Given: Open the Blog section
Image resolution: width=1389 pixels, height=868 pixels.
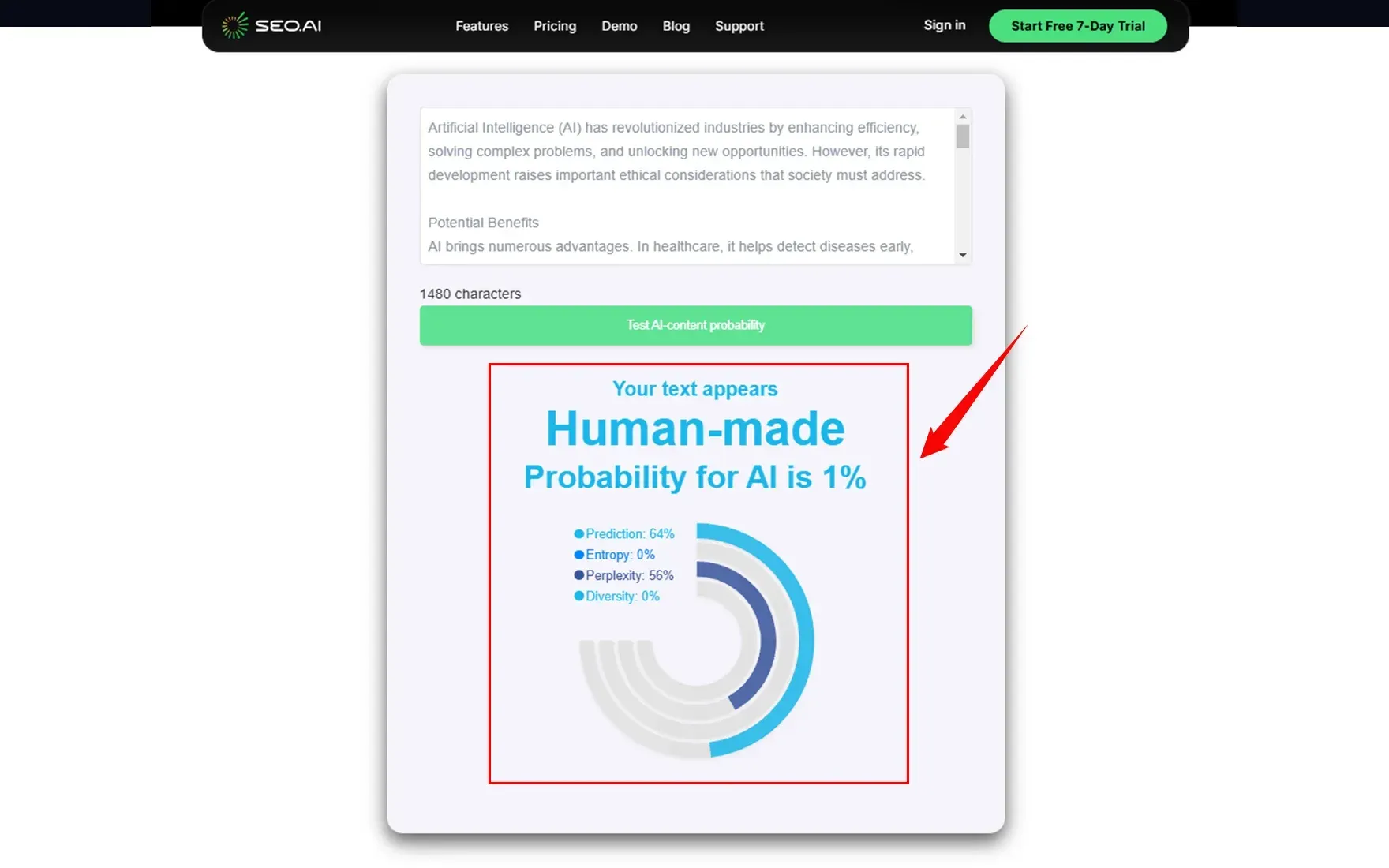Looking at the screenshot, I should point(676,25).
